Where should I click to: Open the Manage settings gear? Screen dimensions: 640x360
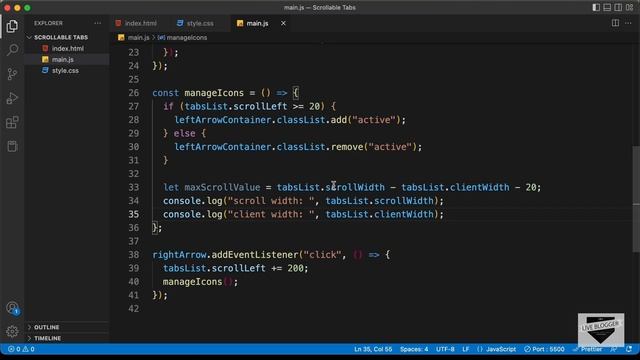click(12, 331)
